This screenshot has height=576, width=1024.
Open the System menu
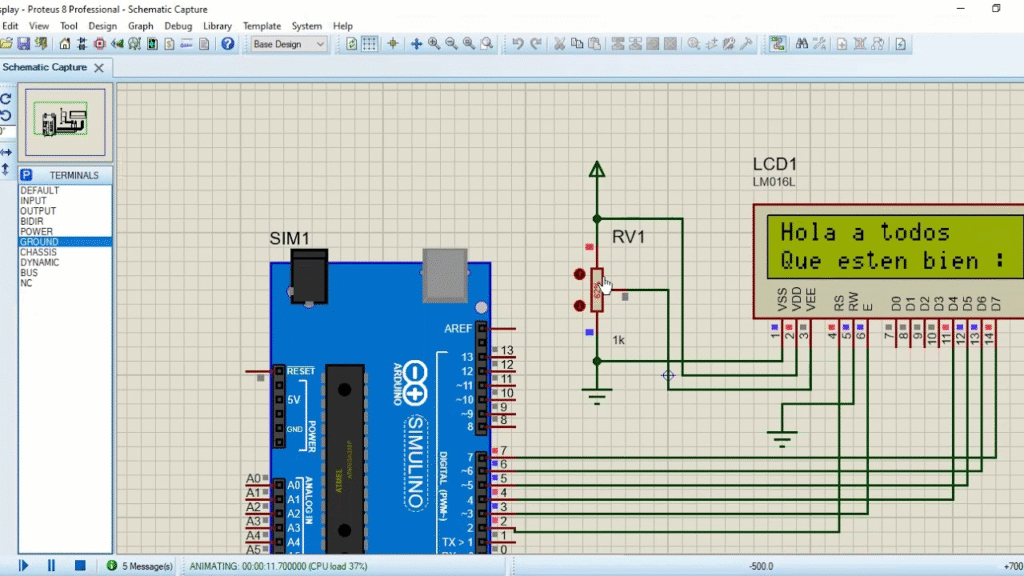(307, 26)
